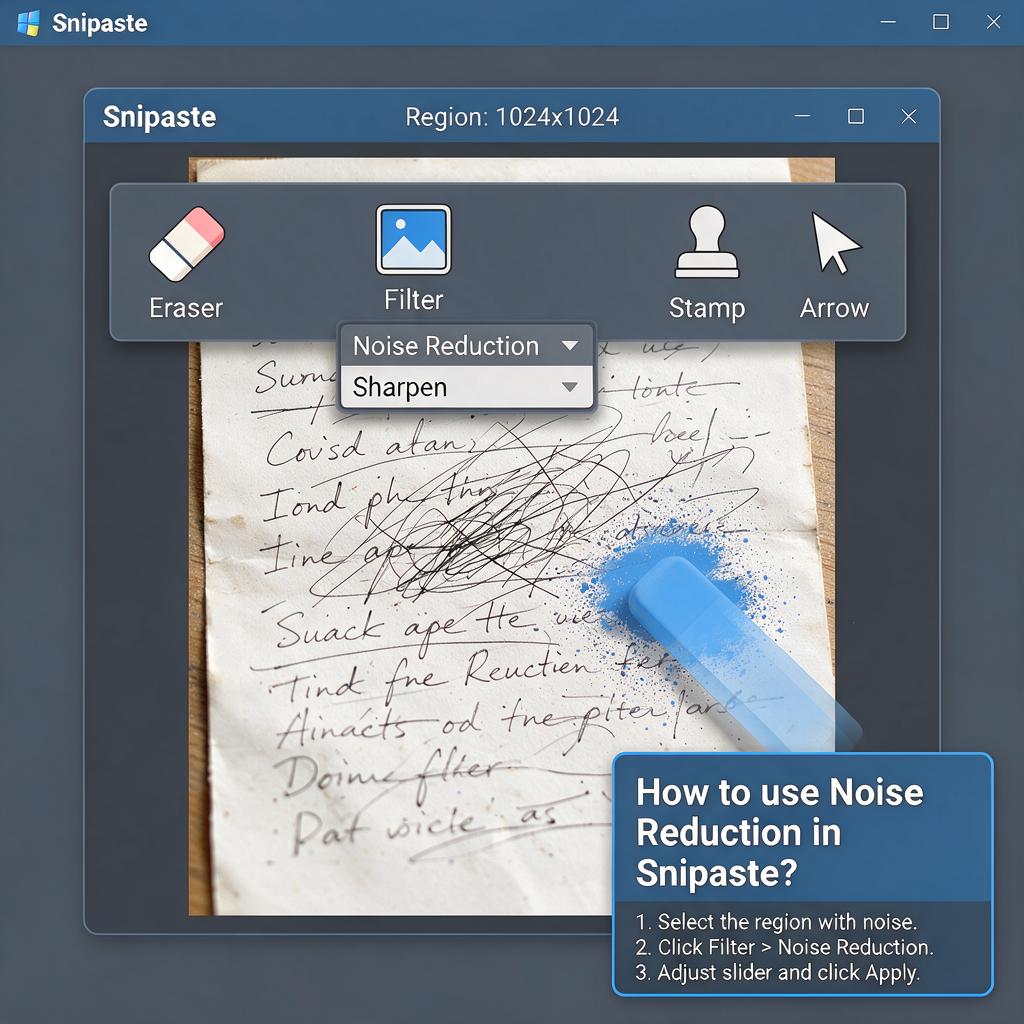Close the inner Snipaste region window
Screen dimensions: 1024x1024
point(908,116)
